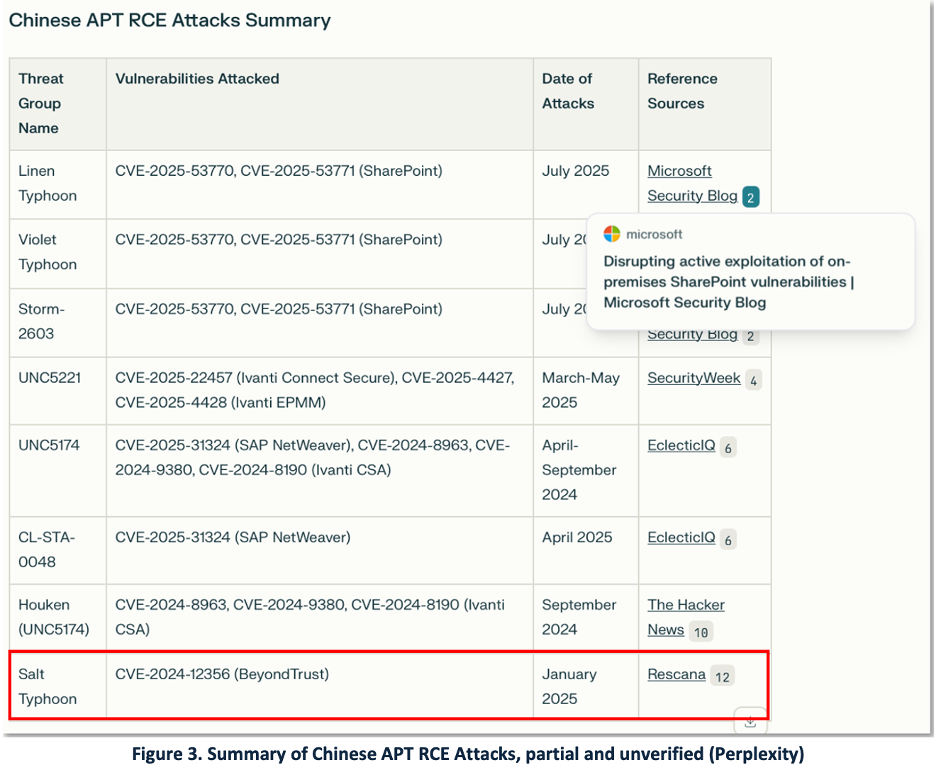The height and width of the screenshot is (770, 936).
Task: Select the "Storm-2603" threat group cell
Action: (58, 322)
